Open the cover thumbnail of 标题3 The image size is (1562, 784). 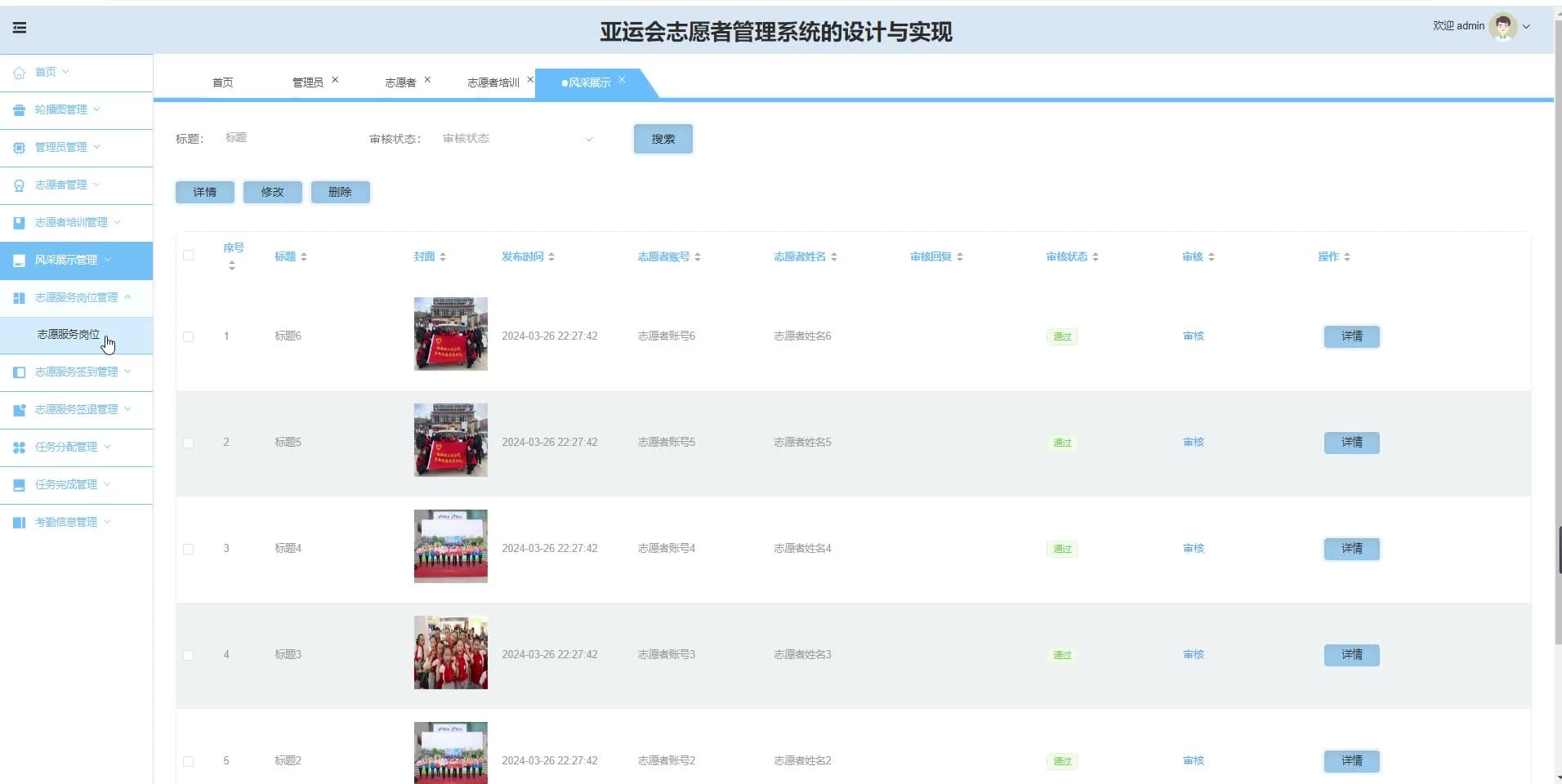450,653
